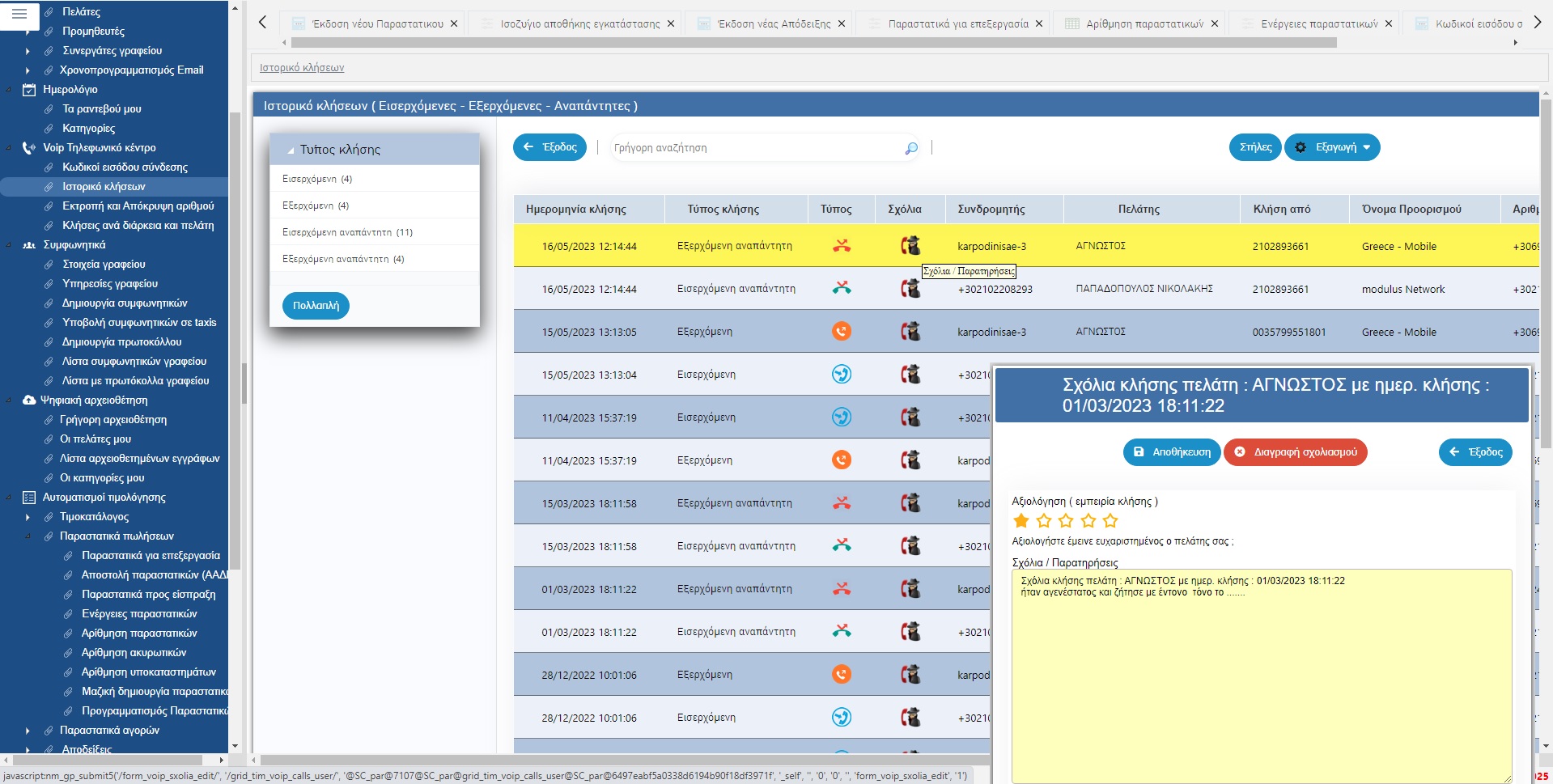Click in the Σχόλια / Παρατηρήσεις text area
This screenshot has width=1553, height=784.
pos(1262,676)
